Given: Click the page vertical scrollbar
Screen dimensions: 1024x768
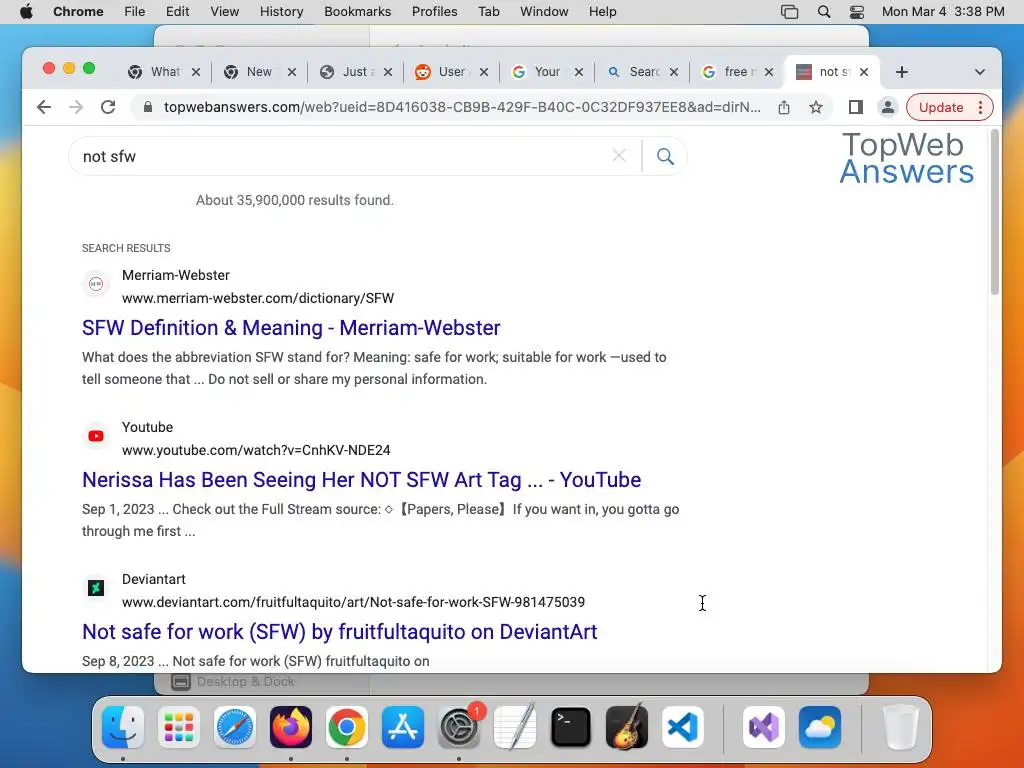Looking at the screenshot, I should tap(994, 212).
